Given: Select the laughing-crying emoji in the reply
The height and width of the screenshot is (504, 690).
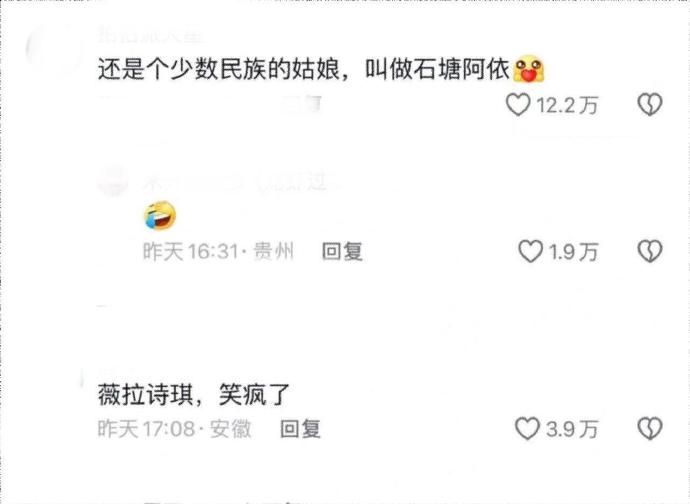Looking at the screenshot, I should (x=160, y=216).
